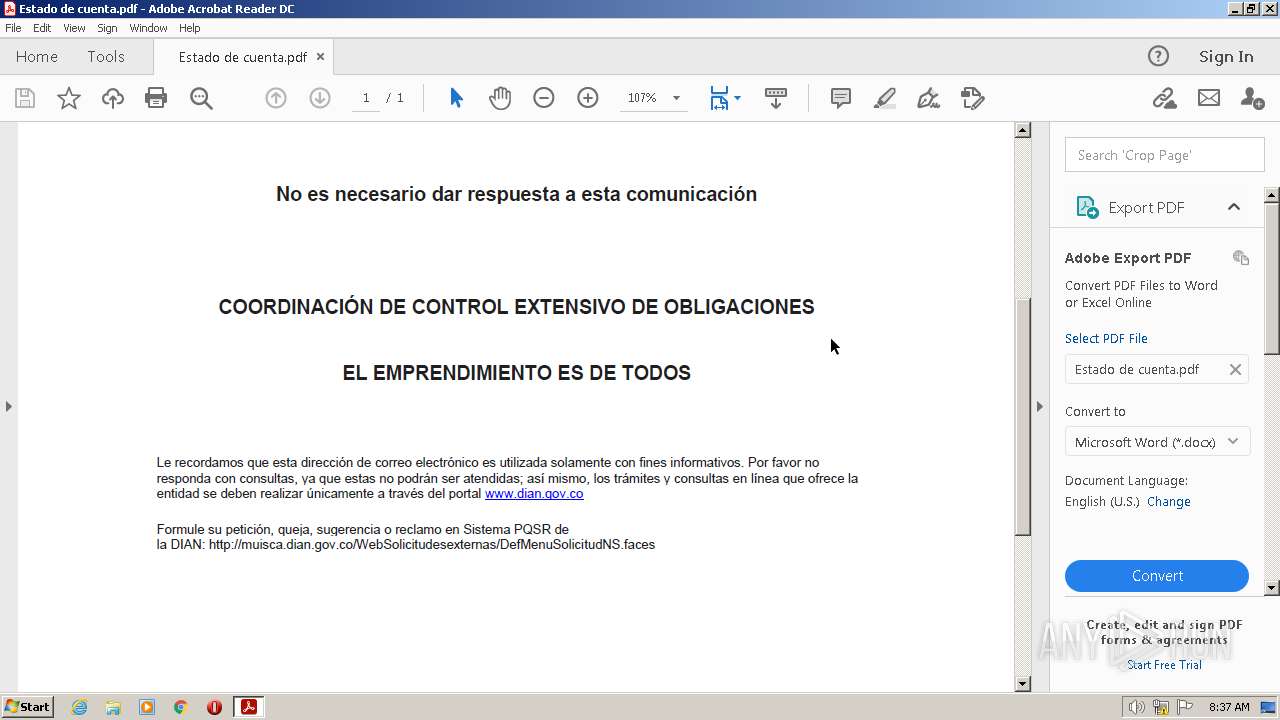Change the document language
This screenshot has height=720, width=1280.
[1169, 502]
